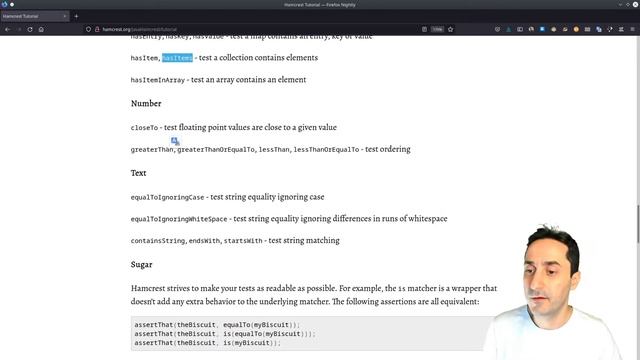
Task: Click the equalToIgnoringCase code text
Action: click(167, 197)
